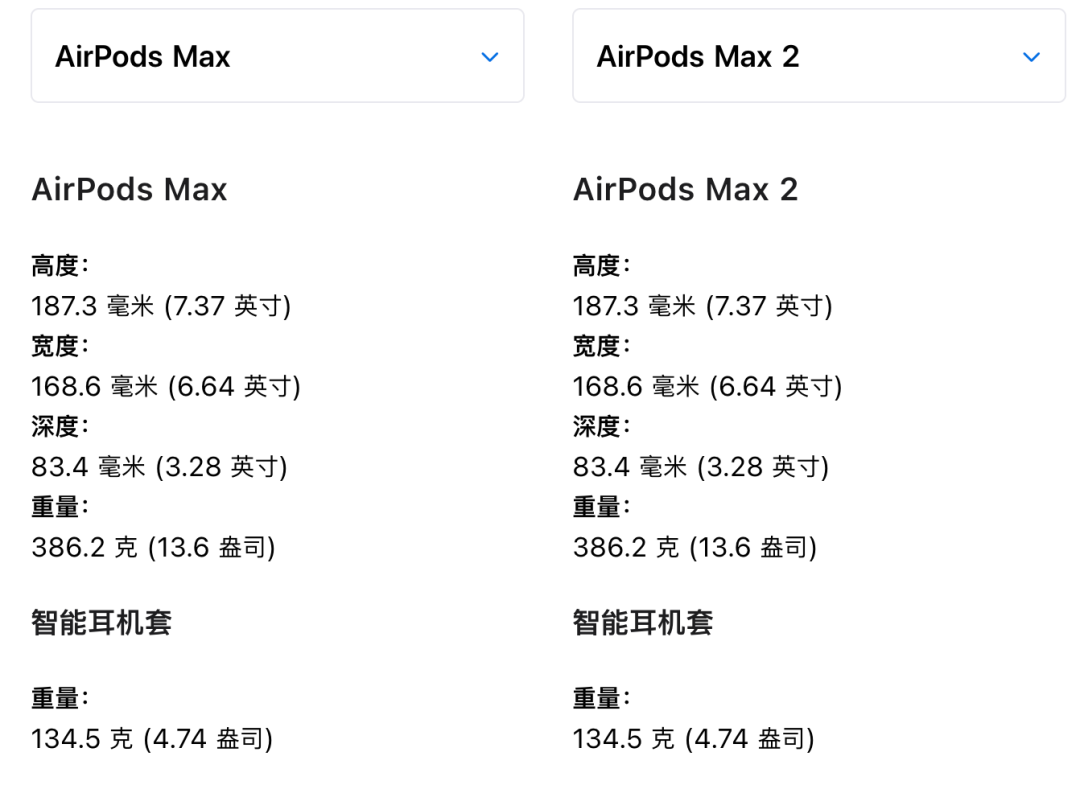
Task: Click the blue chevron in the first-generation AirPods Max selector
Action: (489, 57)
